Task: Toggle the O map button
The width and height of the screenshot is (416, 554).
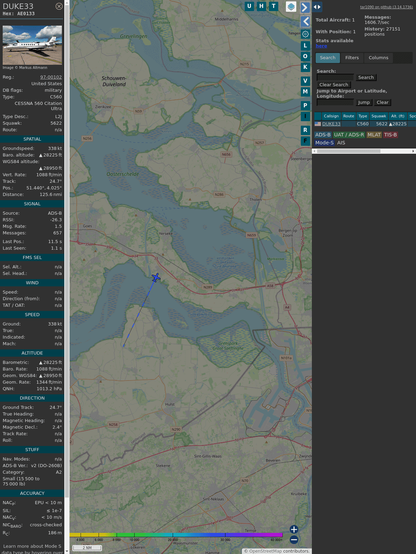Action: coord(305,56)
